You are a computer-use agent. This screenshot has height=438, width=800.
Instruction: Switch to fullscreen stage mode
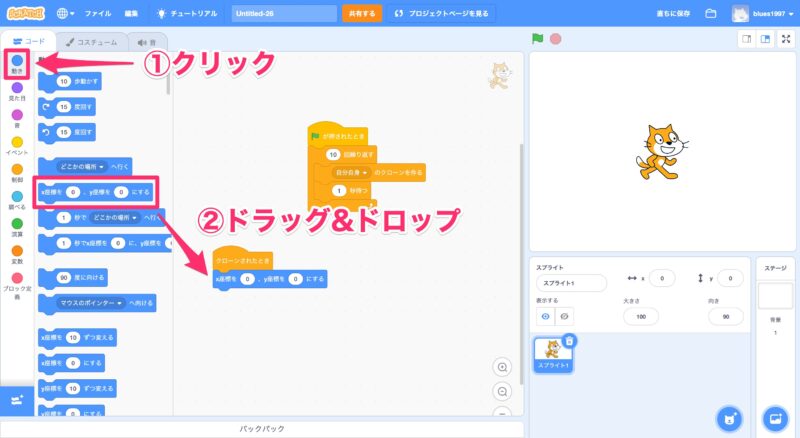[x=786, y=40]
